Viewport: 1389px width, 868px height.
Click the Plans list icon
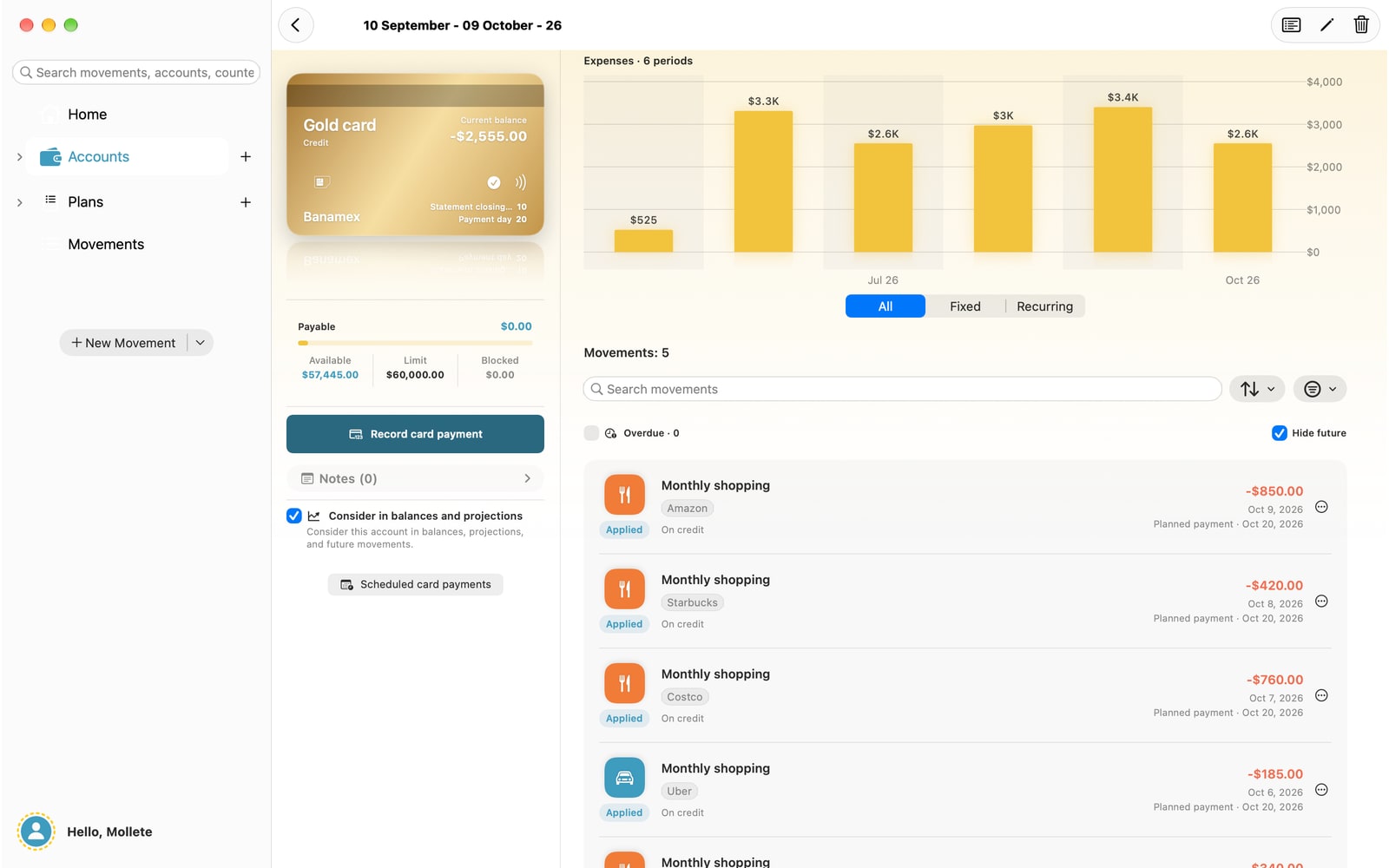[x=50, y=201]
